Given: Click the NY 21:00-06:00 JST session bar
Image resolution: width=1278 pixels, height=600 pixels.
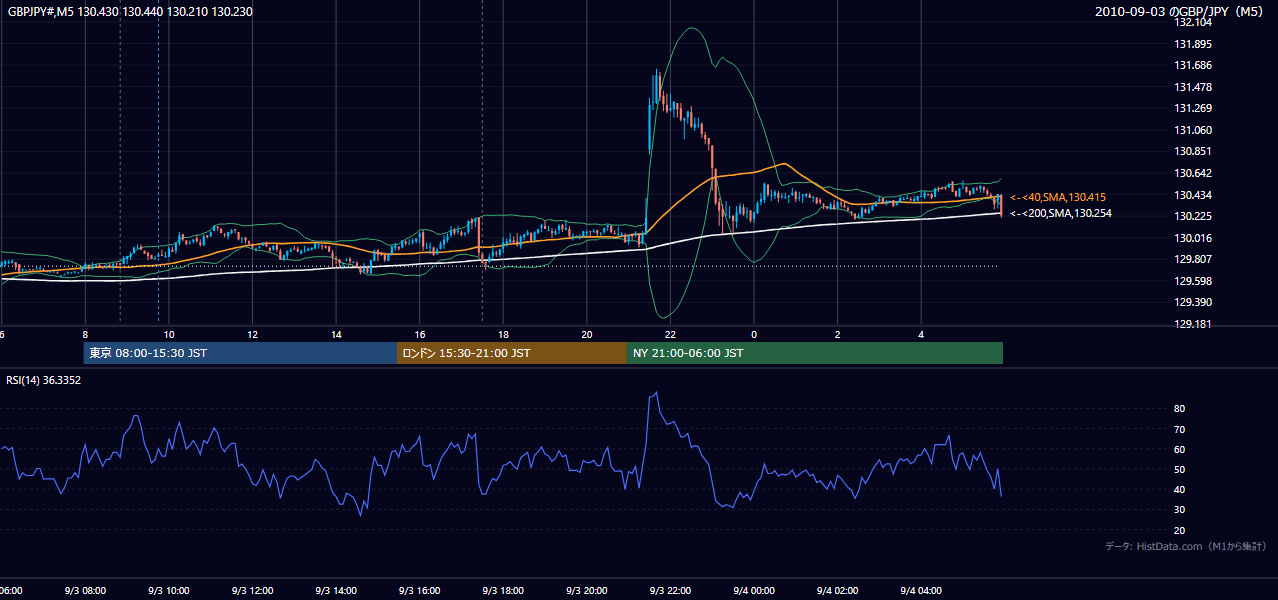Looking at the screenshot, I should (815, 353).
